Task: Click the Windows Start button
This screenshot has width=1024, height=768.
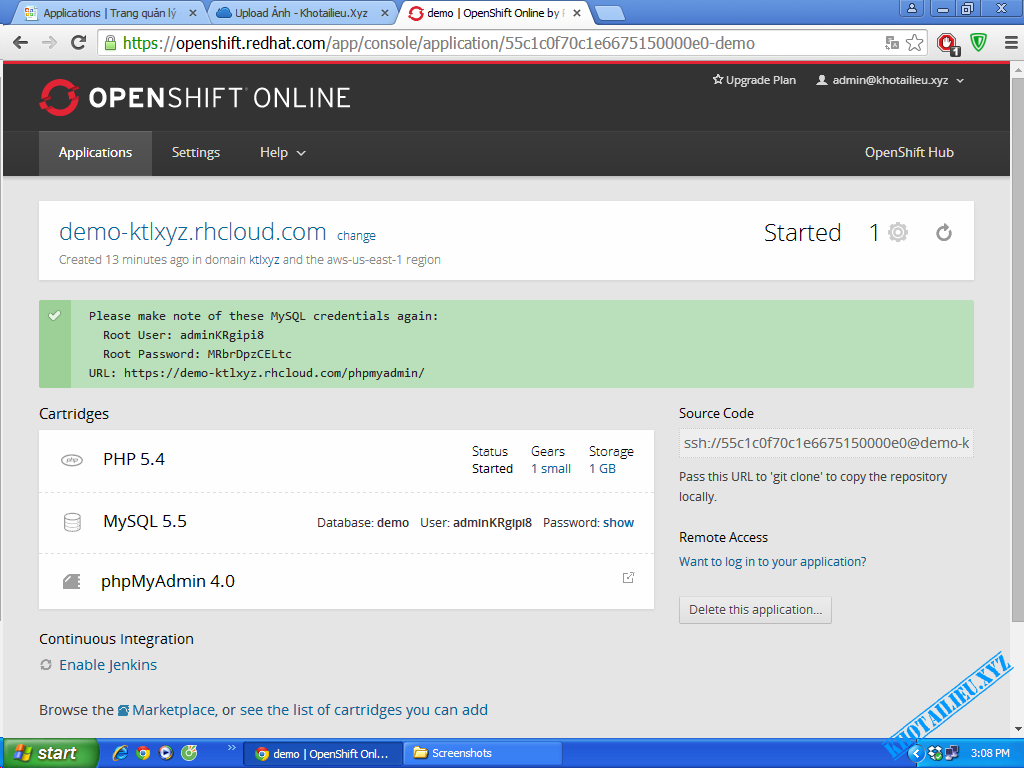Action: [x=48, y=753]
